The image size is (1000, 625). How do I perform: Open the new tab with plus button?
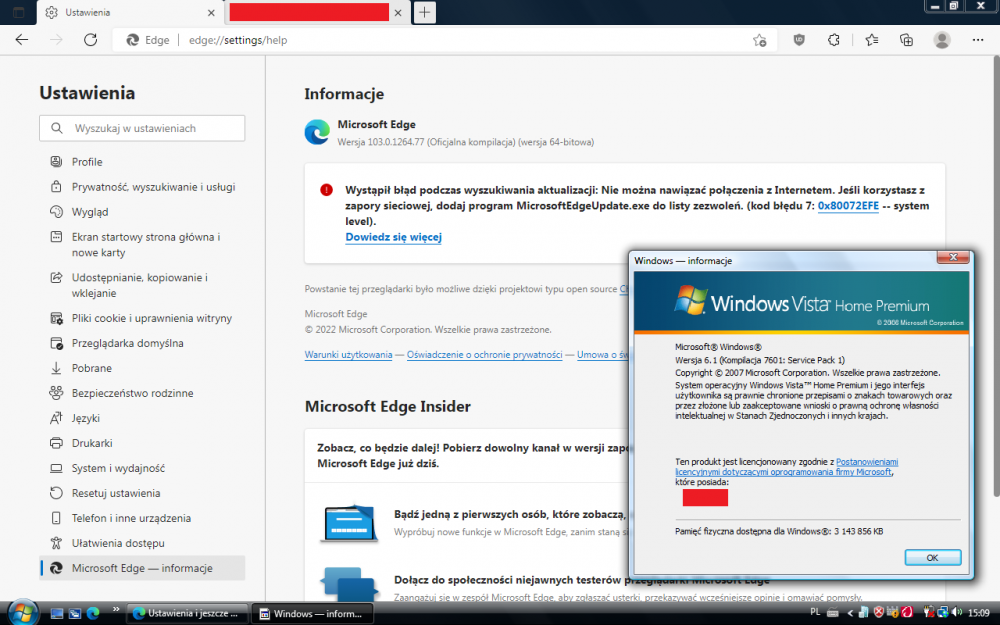[425, 12]
